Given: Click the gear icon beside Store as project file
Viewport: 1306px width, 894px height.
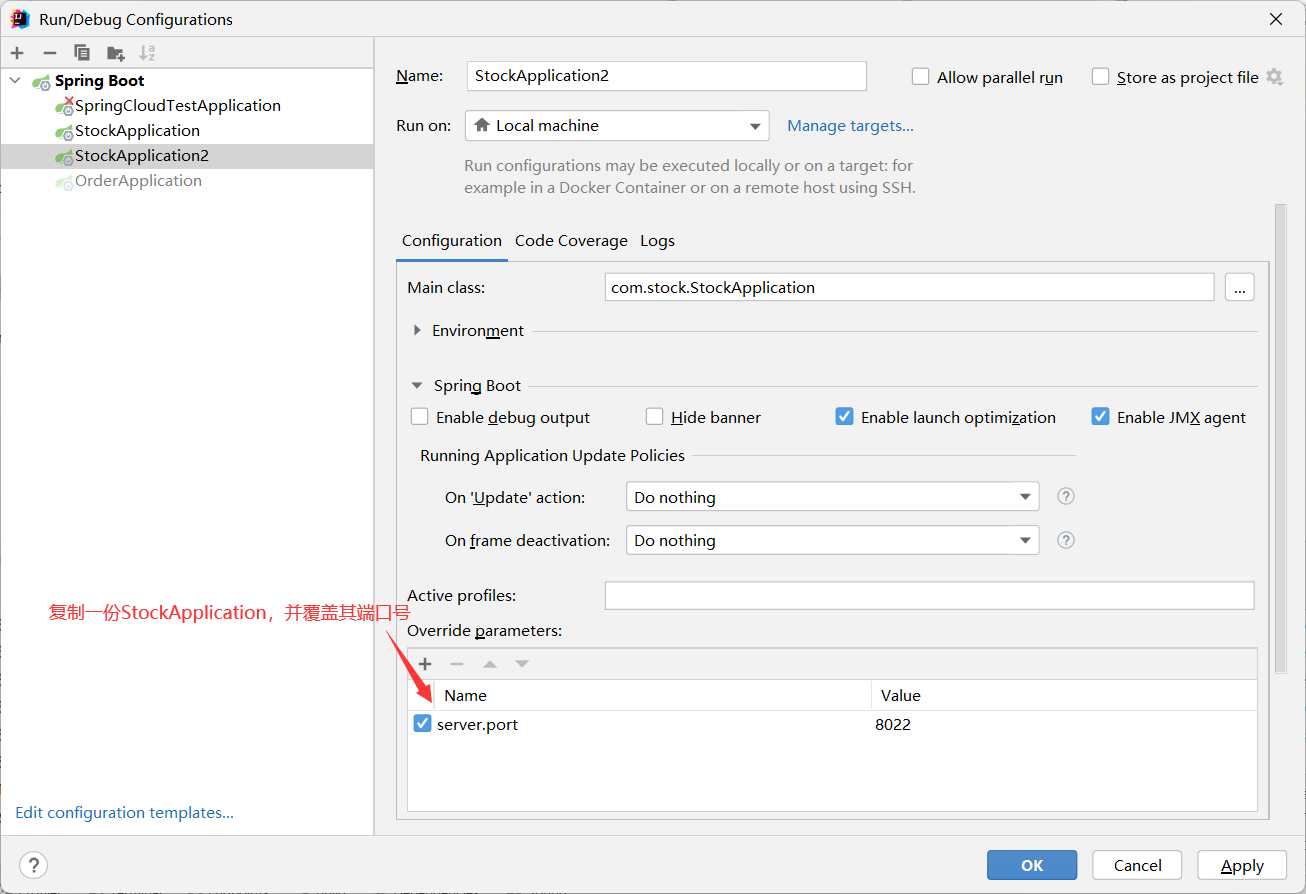Looking at the screenshot, I should coord(1274,77).
